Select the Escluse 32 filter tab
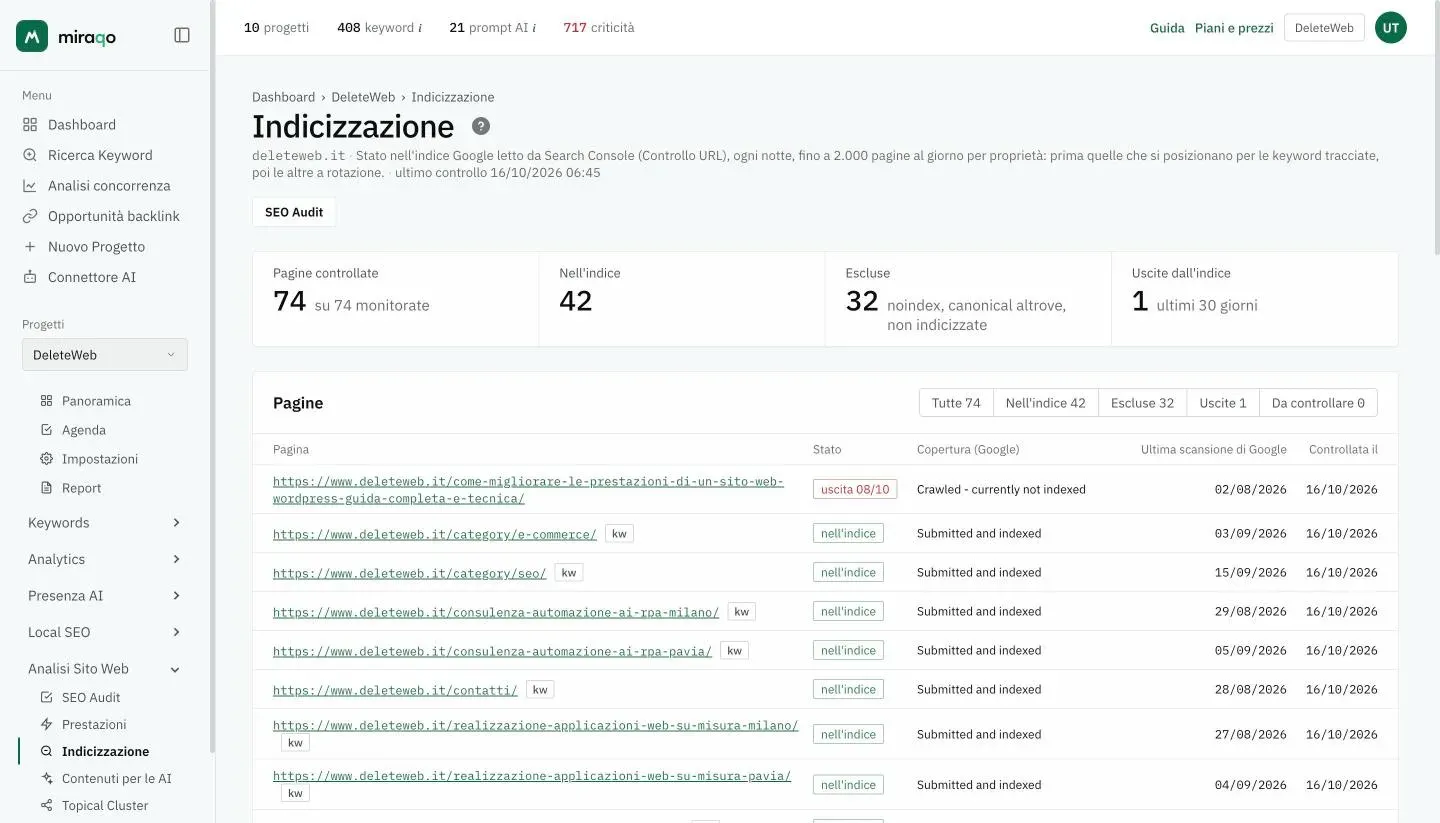The image size is (1440, 823). click(1142, 403)
